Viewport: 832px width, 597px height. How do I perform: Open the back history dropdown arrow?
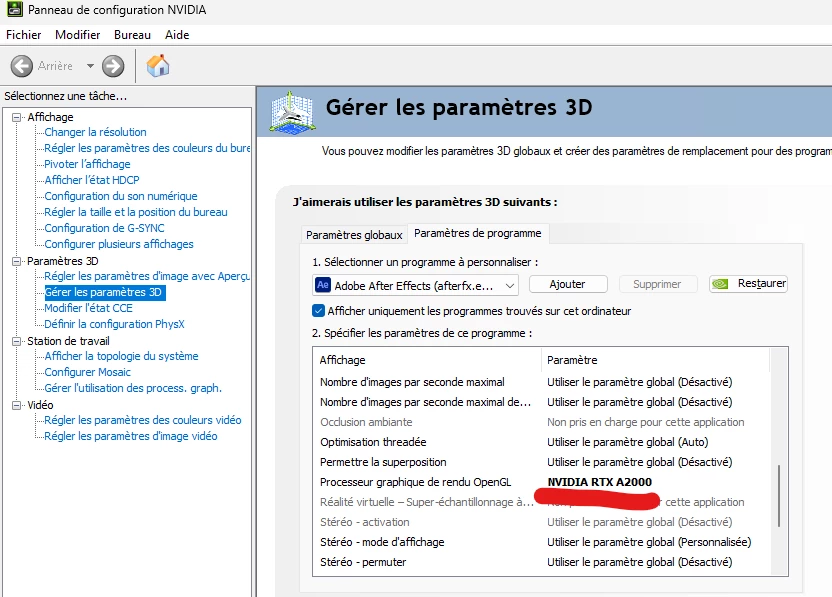90,66
